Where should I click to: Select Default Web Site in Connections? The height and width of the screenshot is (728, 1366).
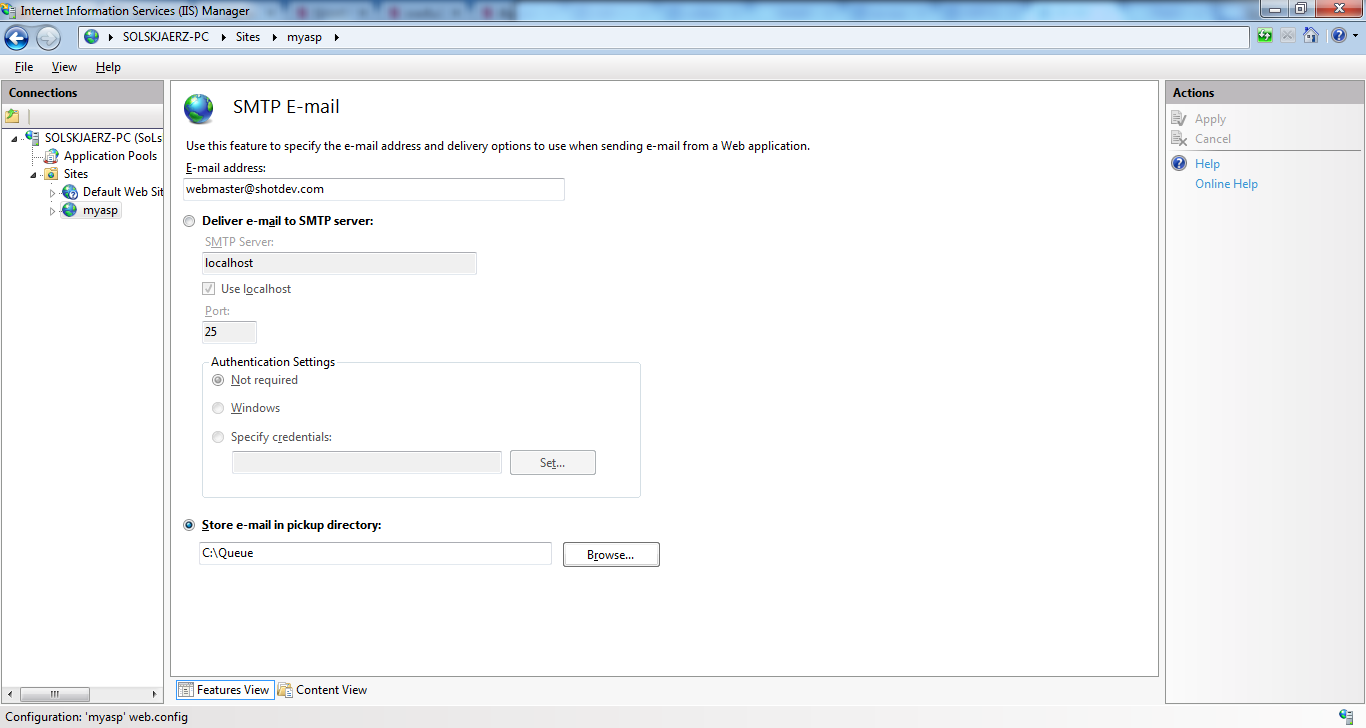click(x=122, y=192)
